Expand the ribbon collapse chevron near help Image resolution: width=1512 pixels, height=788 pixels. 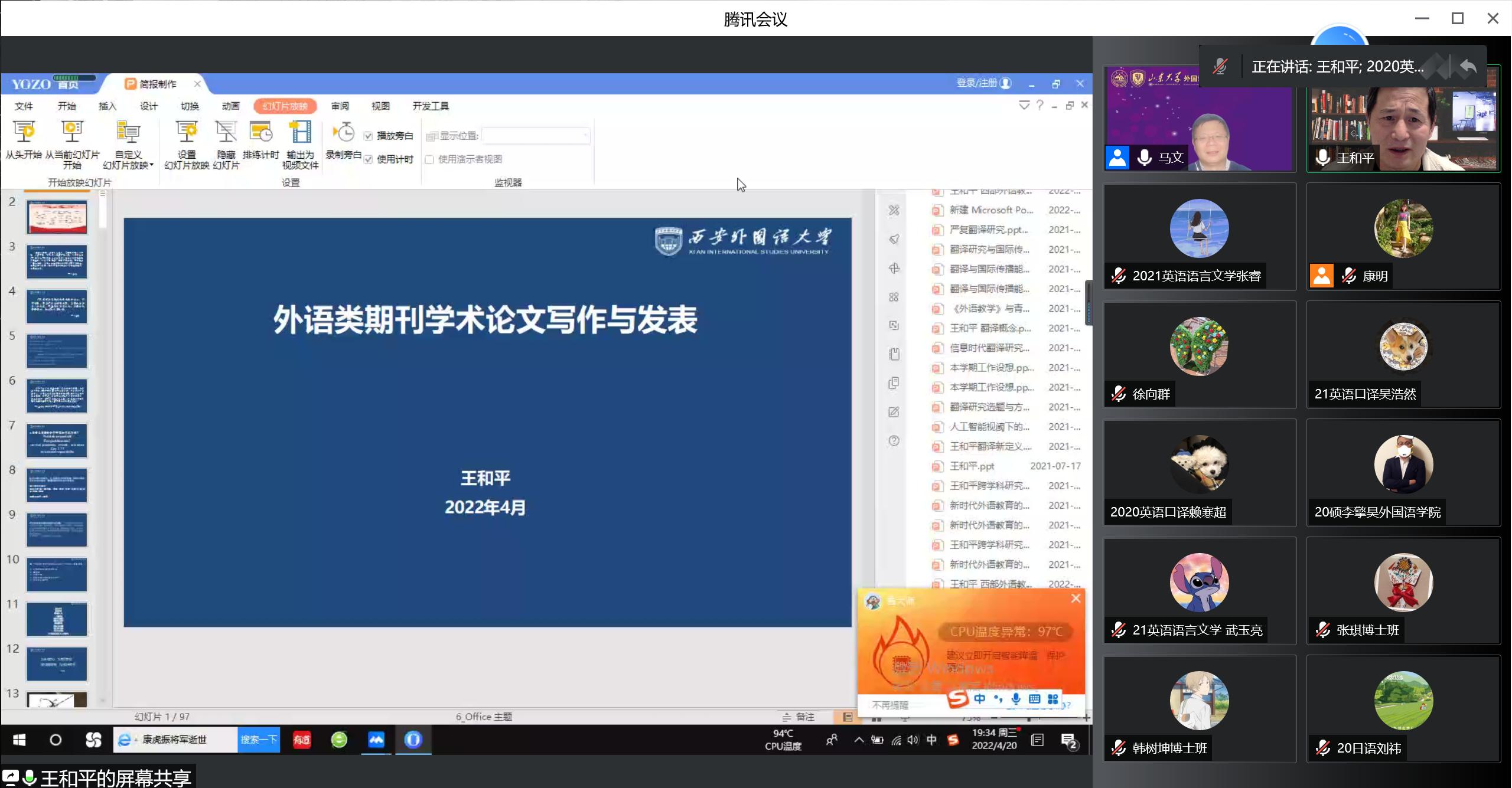(x=1024, y=105)
